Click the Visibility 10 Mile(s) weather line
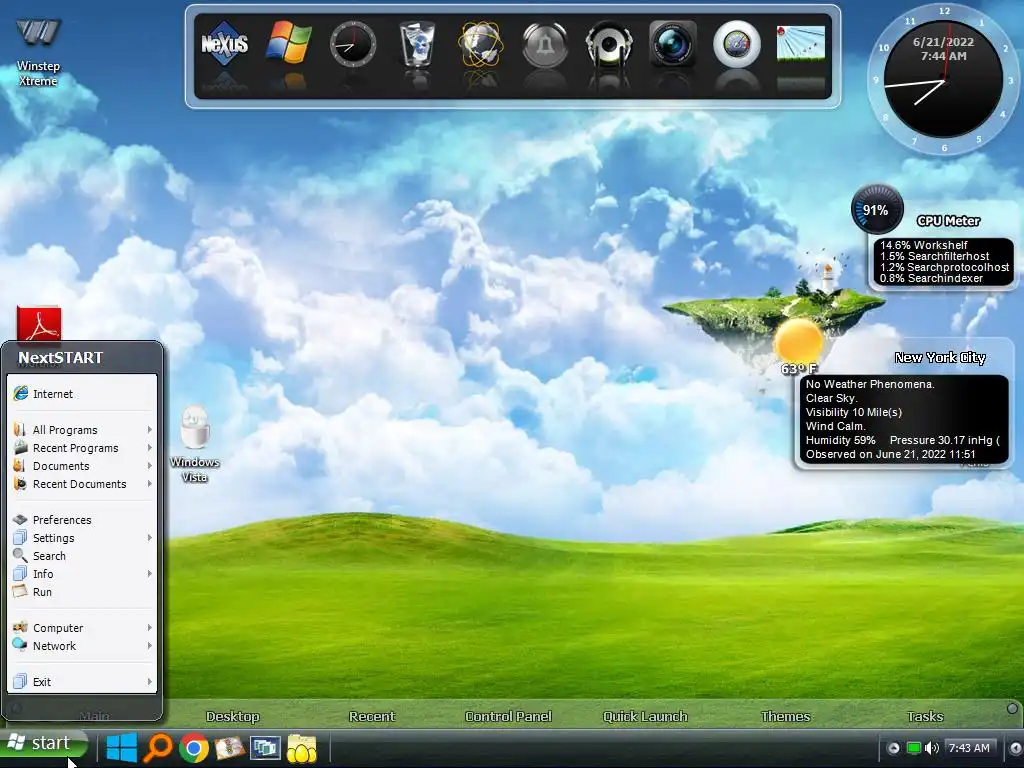Screen dimensions: 1024x768 tap(854, 412)
